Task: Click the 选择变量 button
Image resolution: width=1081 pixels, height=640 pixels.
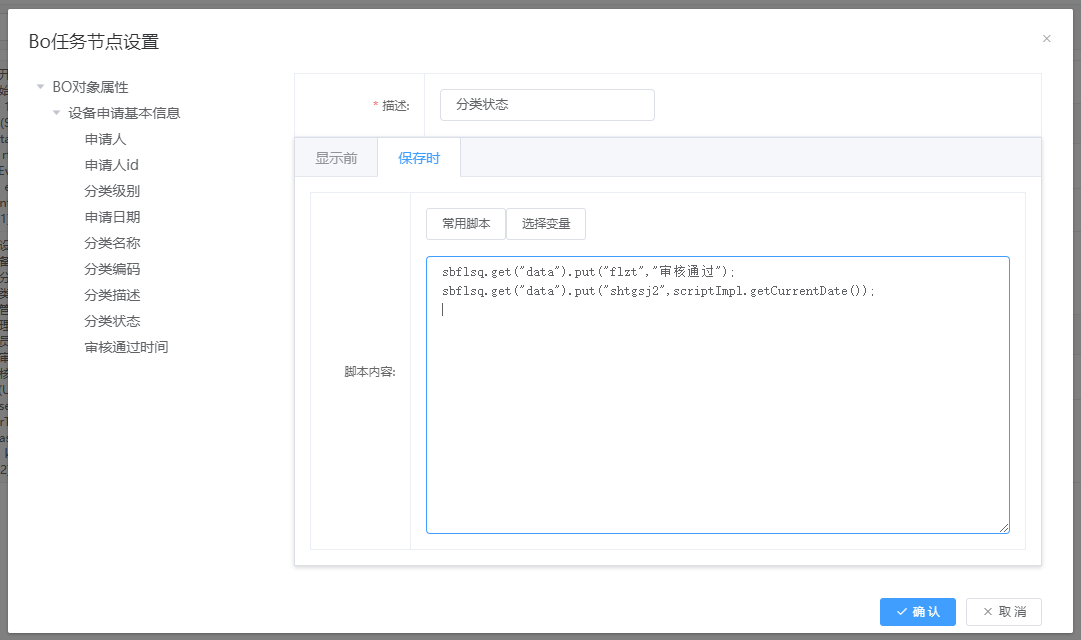Action: coord(546,224)
